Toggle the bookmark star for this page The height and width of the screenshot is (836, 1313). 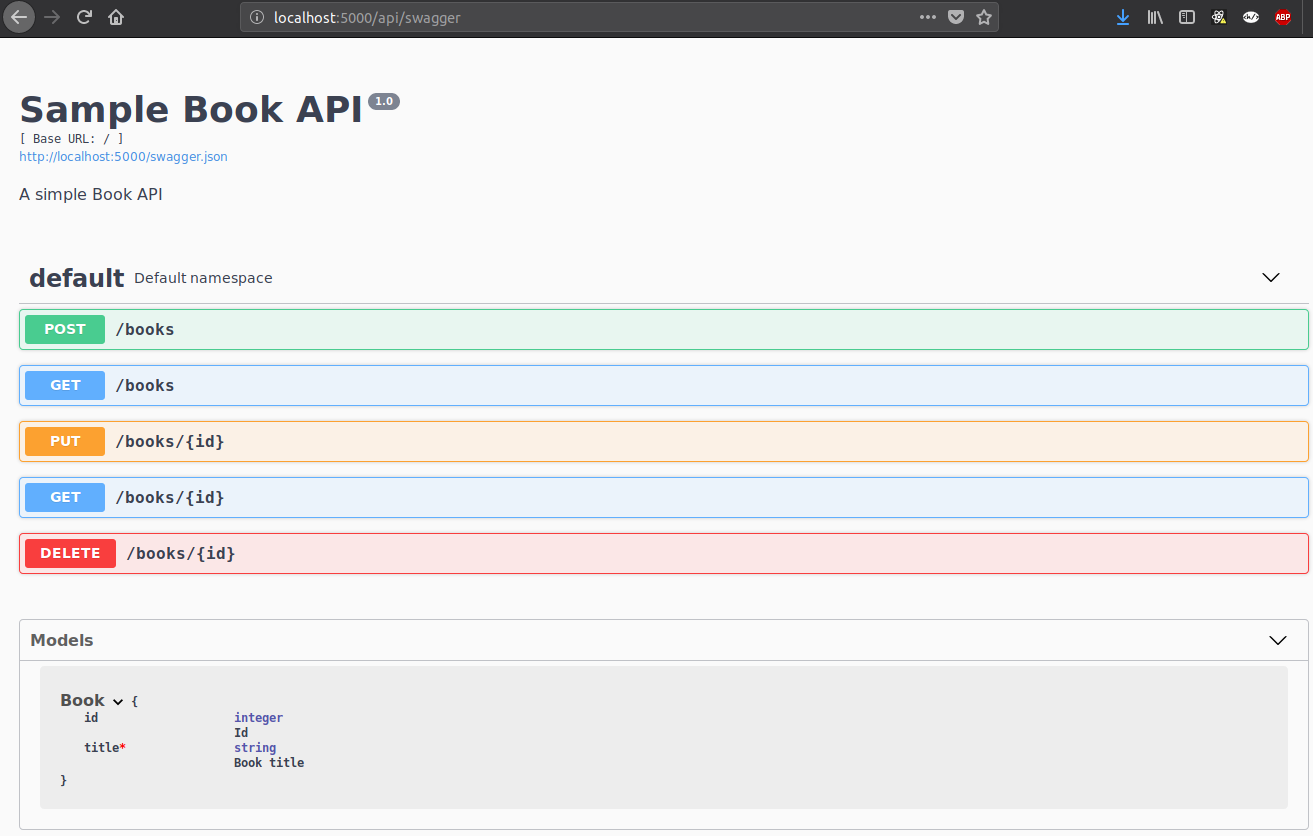point(984,17)
